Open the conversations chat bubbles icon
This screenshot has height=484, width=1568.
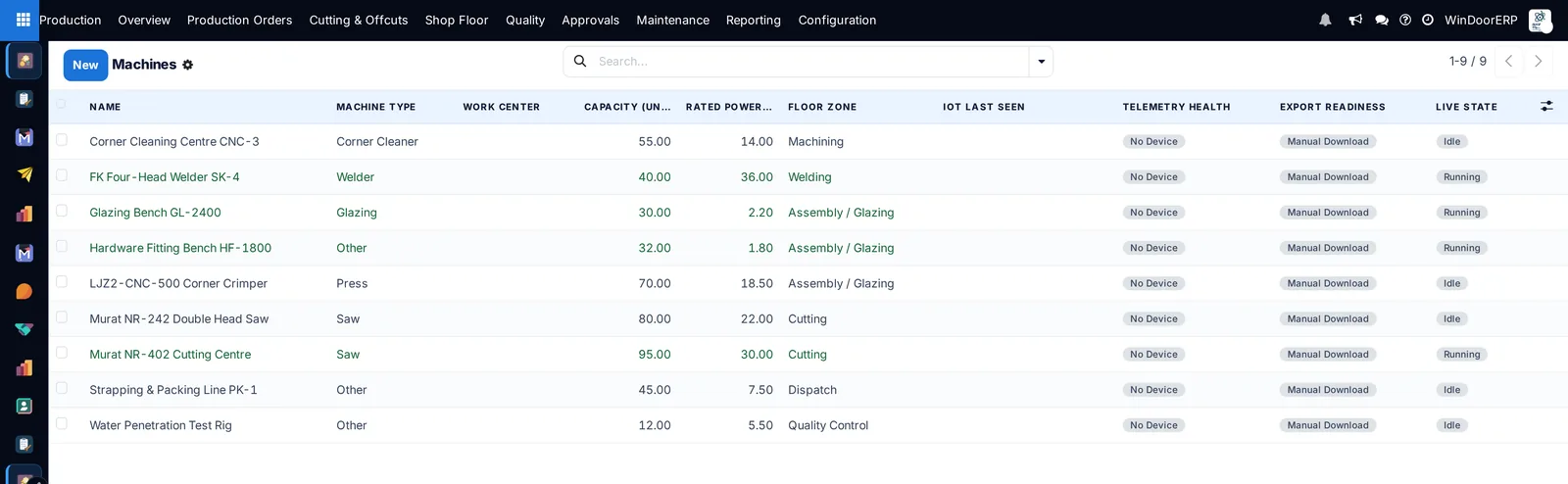point(1382,20)
